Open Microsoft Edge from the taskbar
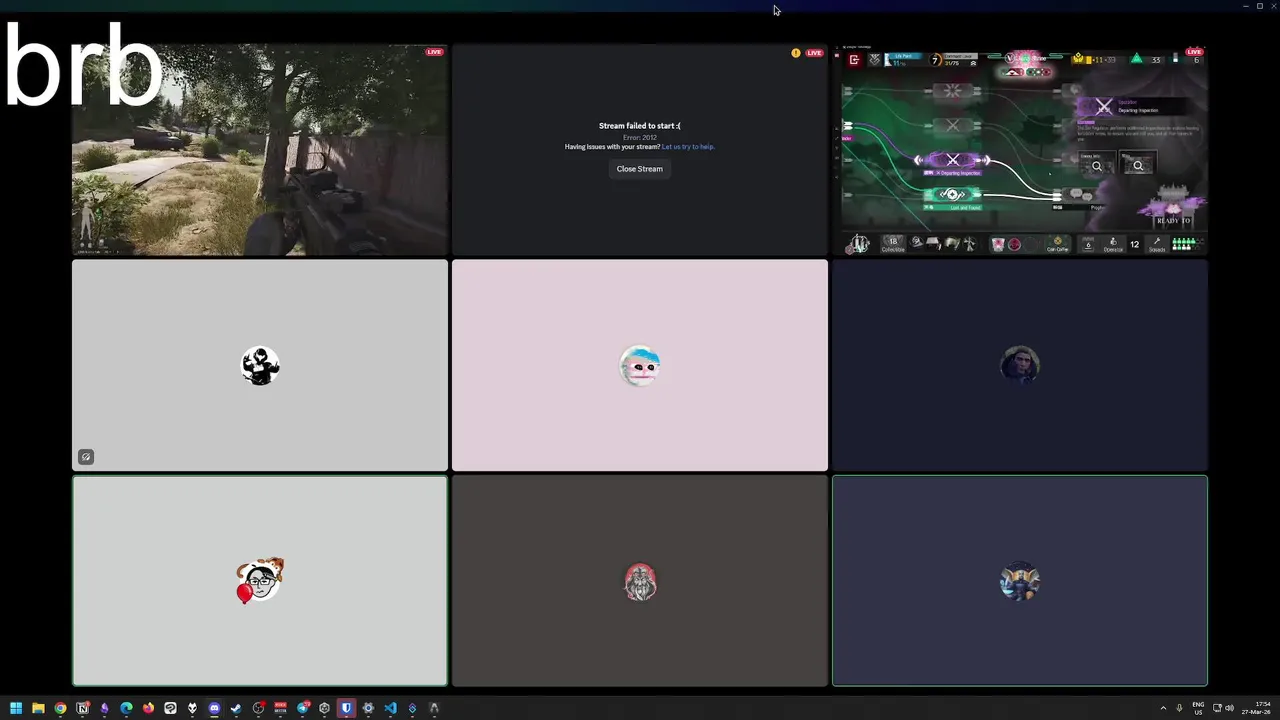 126,708
